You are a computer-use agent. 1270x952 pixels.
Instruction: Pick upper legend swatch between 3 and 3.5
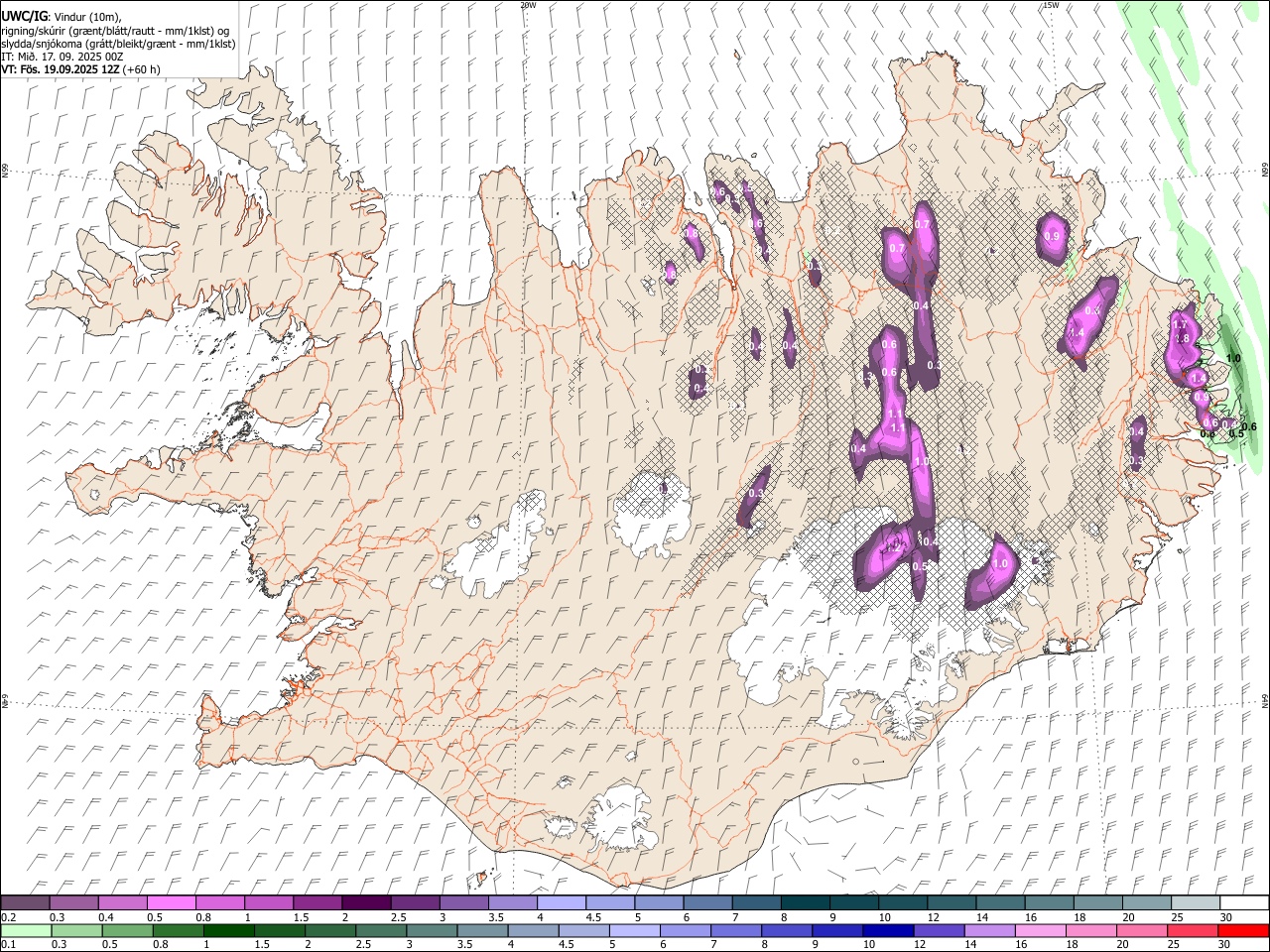(463, 902)
